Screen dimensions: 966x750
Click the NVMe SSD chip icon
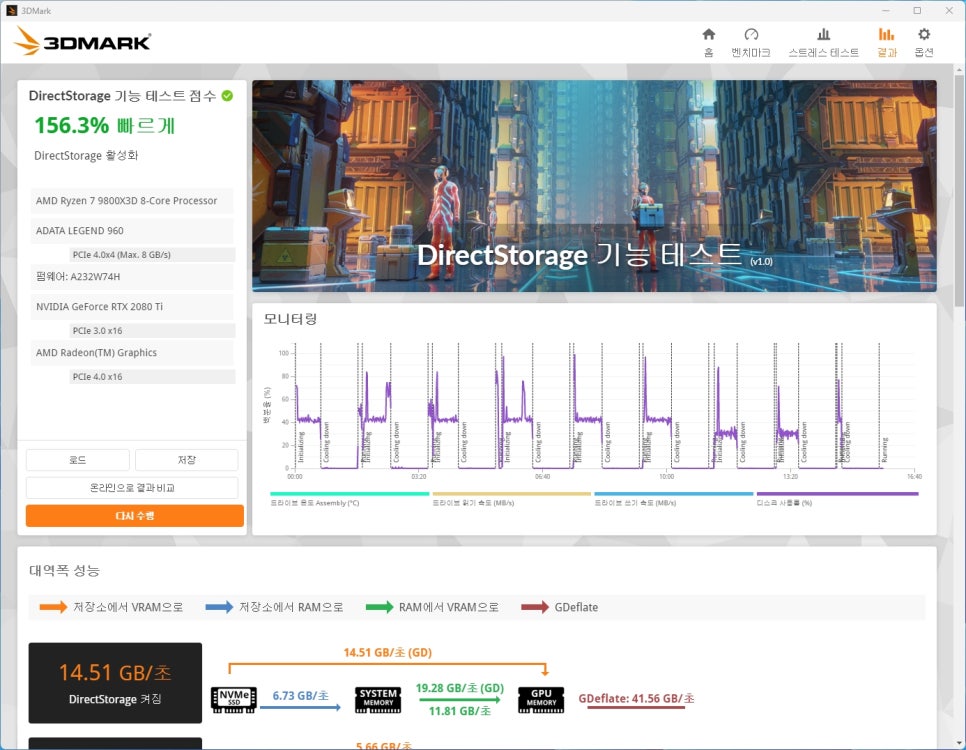click(x=234, y=699)
